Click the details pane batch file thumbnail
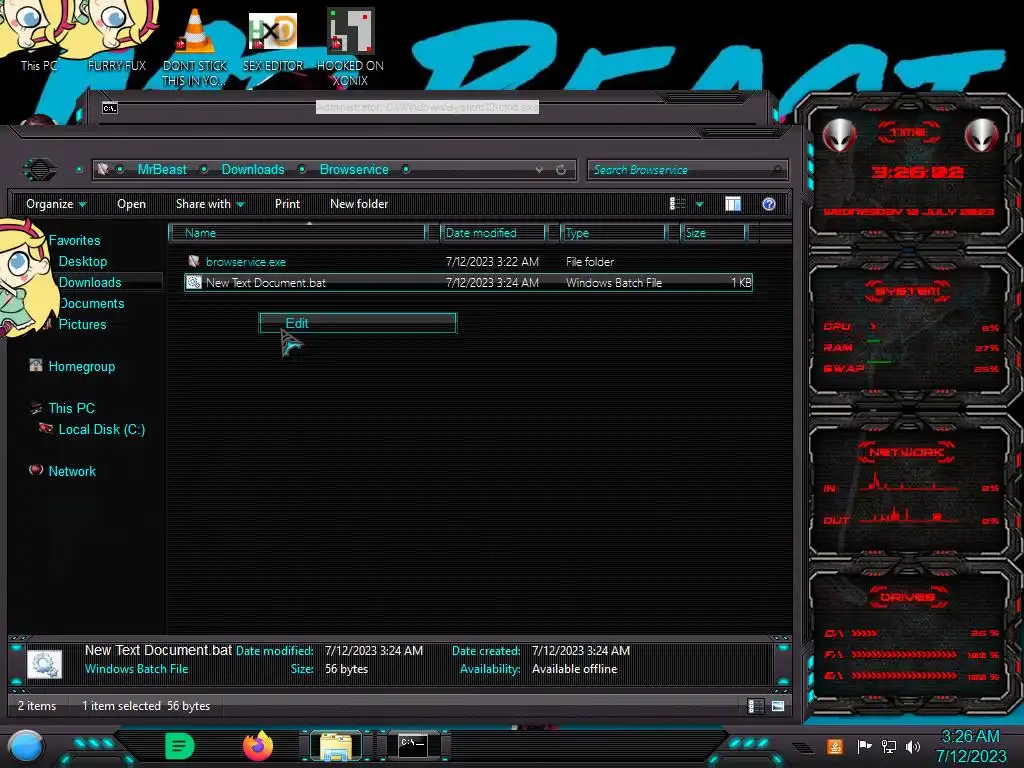1024x768 pixels. point(44,665)
